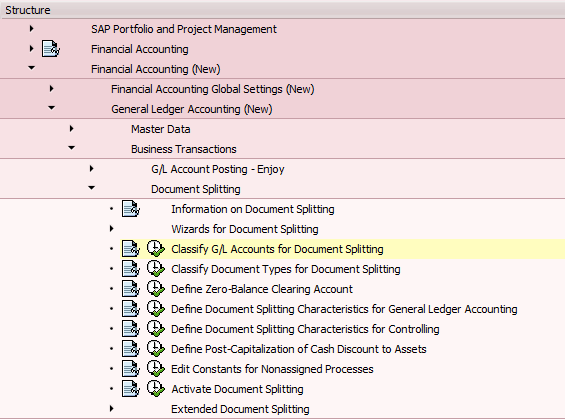Screen dimensions: 565x419
Task: Collapse the Document Splitting node
Action: pyautogui.click(x=92, y=187)
